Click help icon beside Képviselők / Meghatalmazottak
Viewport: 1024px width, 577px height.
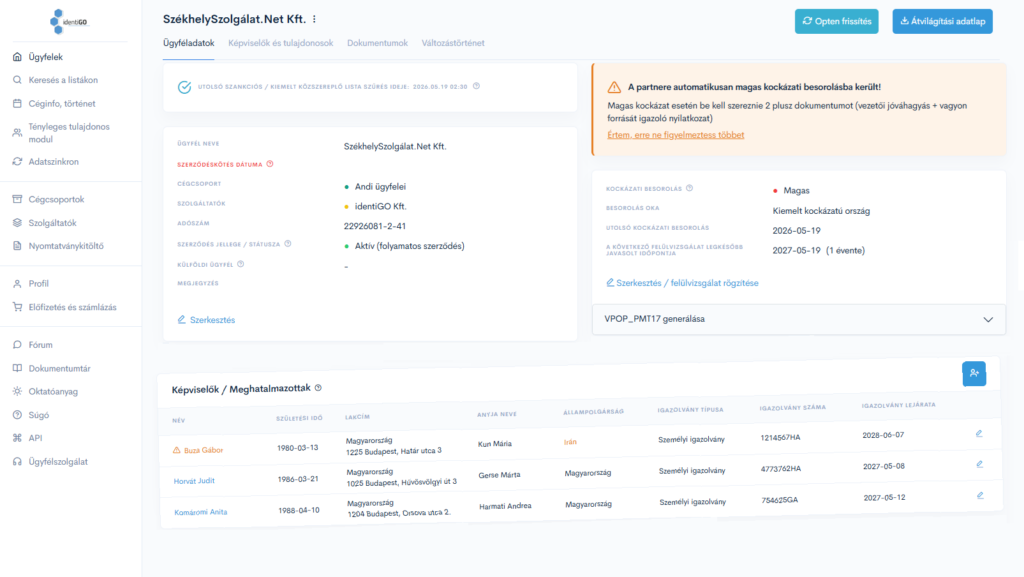318,388
